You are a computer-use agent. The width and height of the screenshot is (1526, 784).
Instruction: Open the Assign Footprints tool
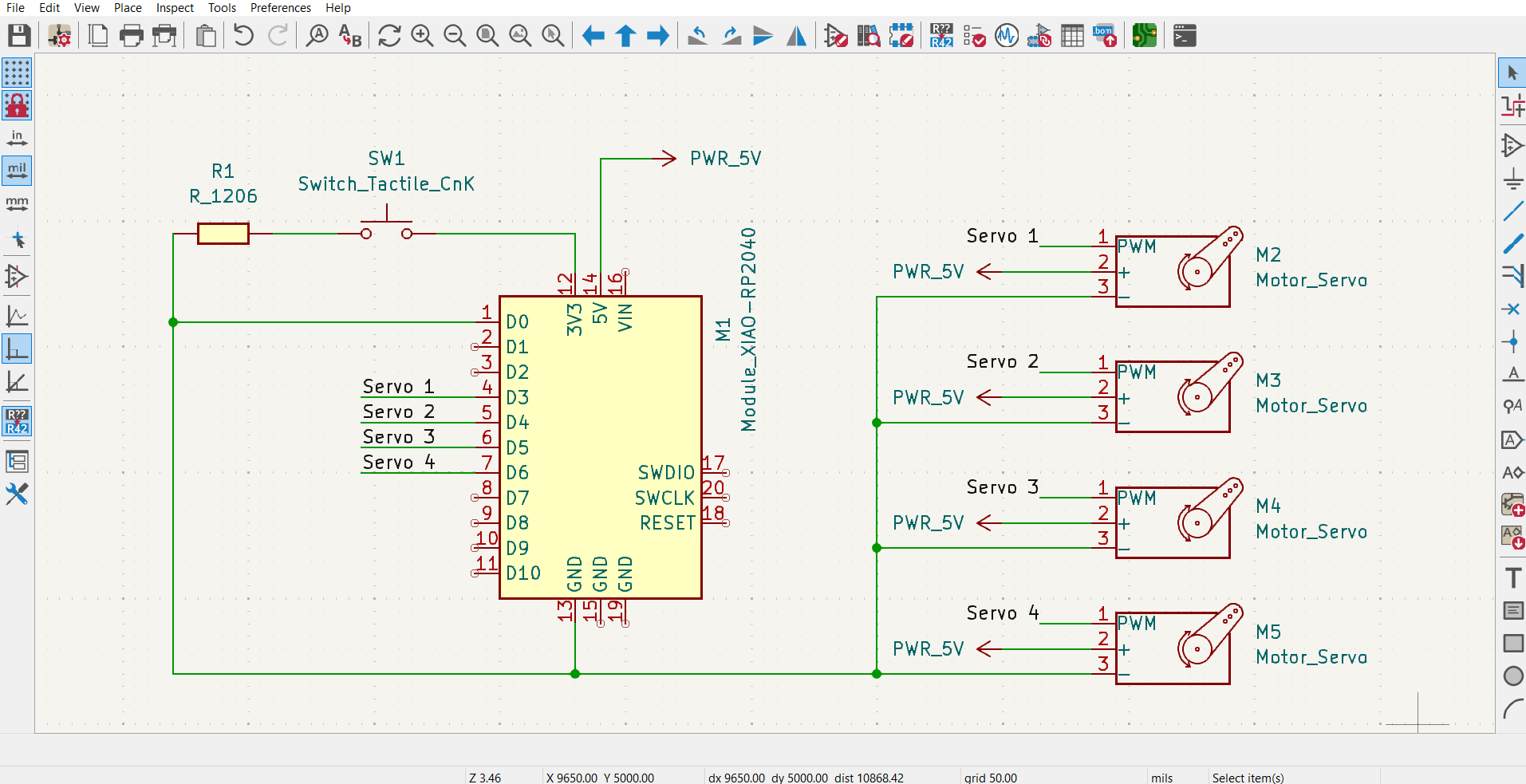[x=1039, y=36]
